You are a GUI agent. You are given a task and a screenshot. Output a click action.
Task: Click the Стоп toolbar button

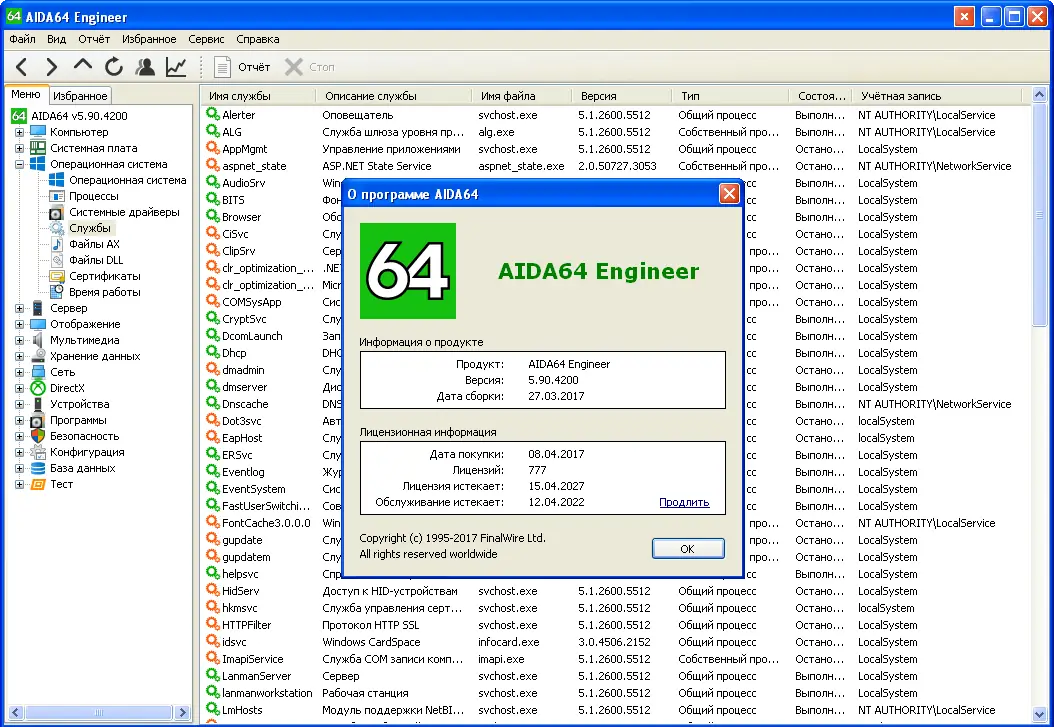pos(310,67)
